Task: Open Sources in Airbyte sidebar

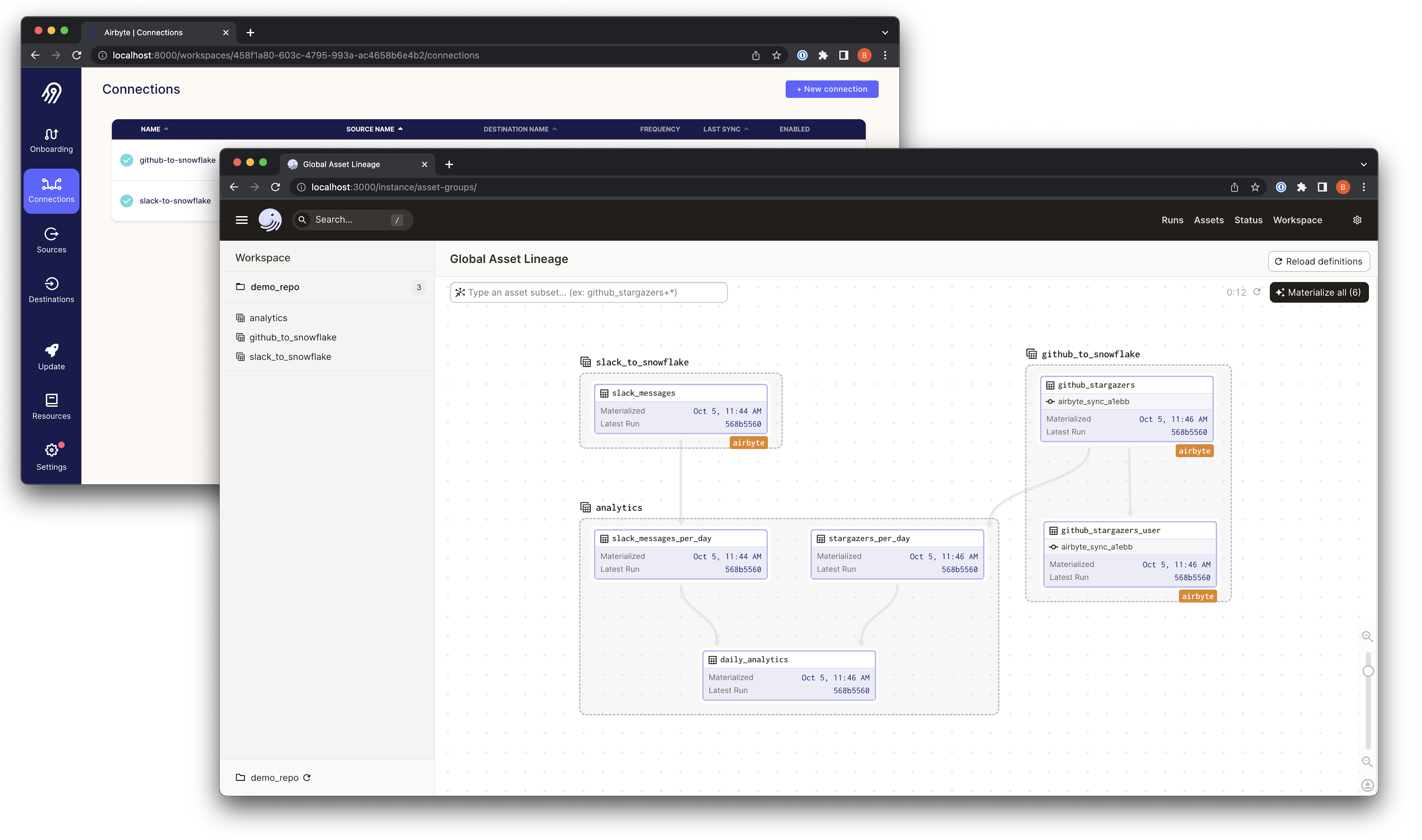Action: 51,240
